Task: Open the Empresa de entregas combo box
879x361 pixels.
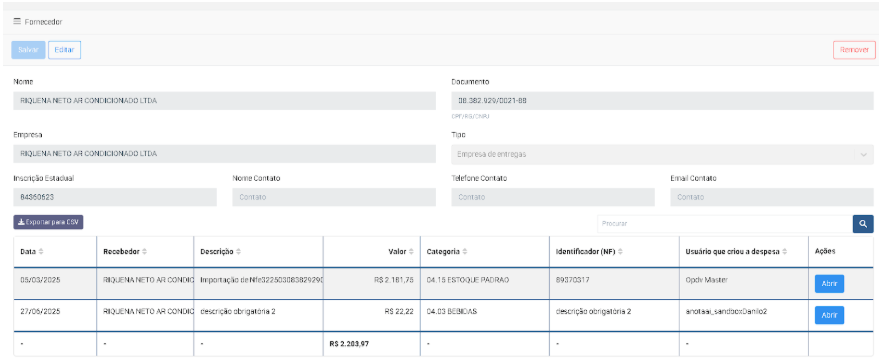Action: point(662,154)
